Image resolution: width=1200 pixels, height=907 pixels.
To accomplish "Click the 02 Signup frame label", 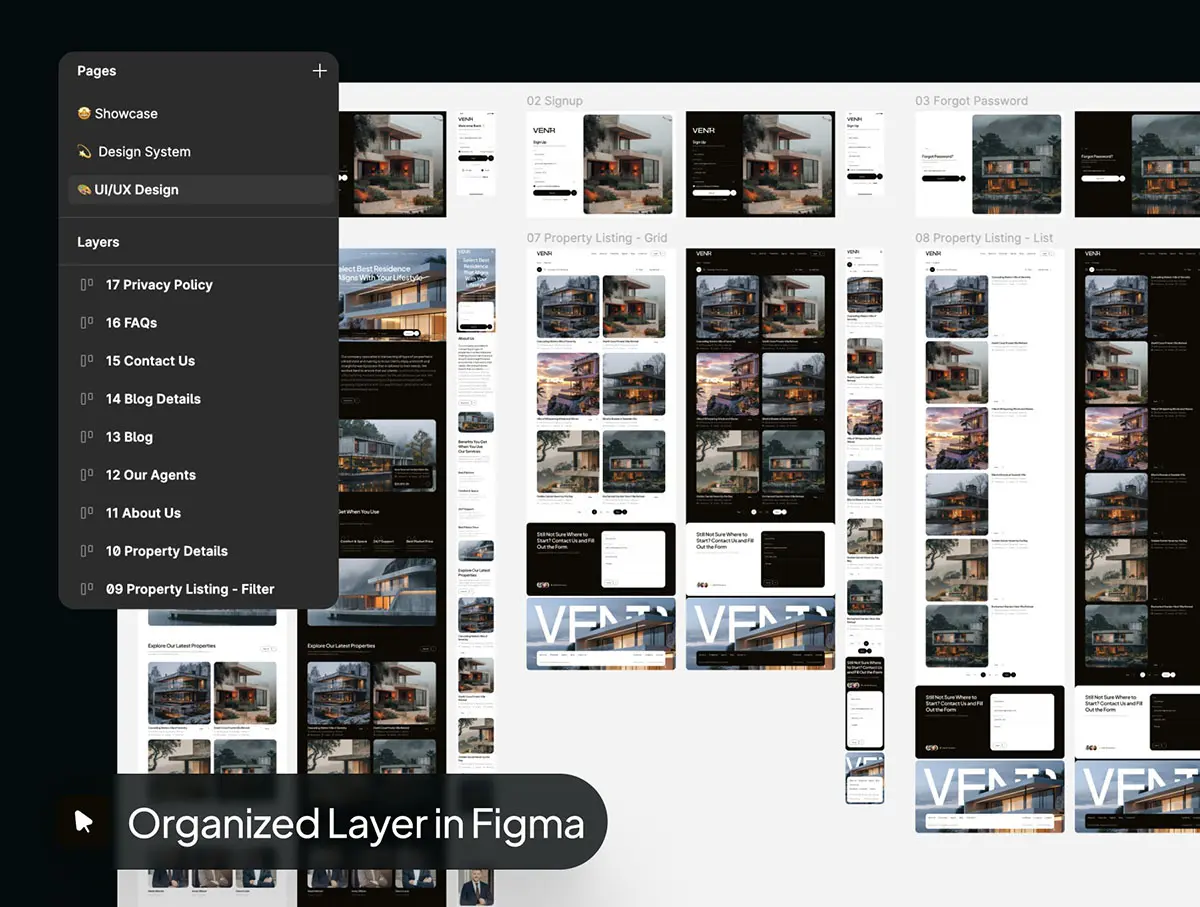I will pos(555,101).
